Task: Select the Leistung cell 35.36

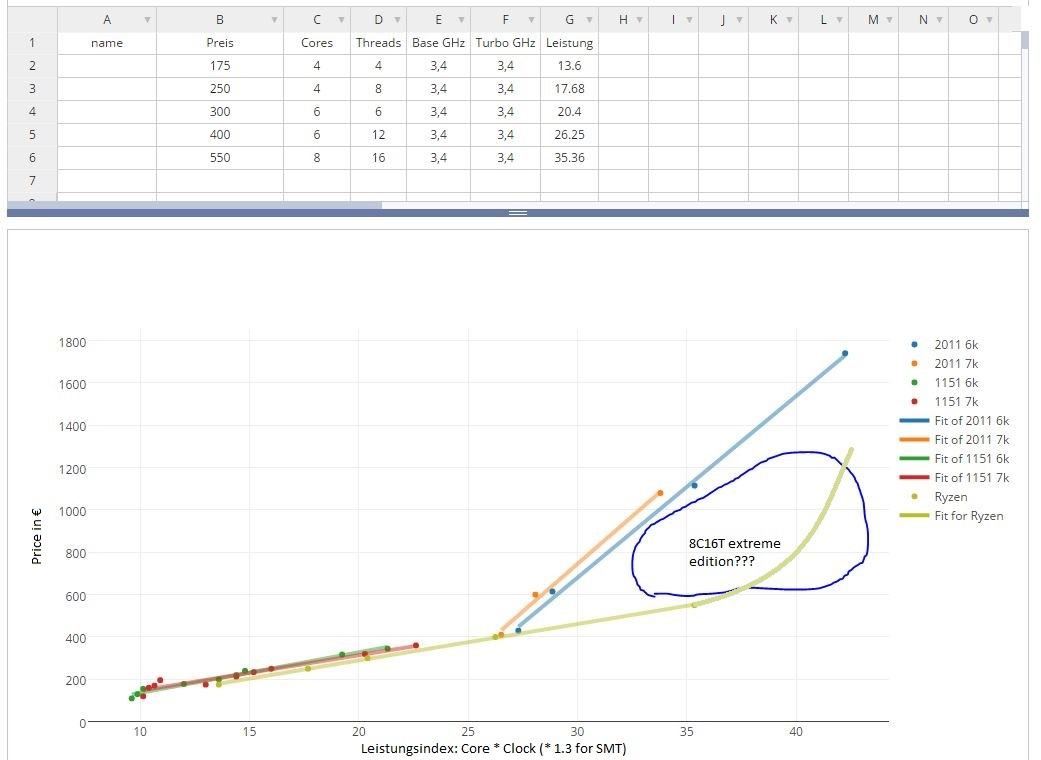Action: (x=570, y=158)
